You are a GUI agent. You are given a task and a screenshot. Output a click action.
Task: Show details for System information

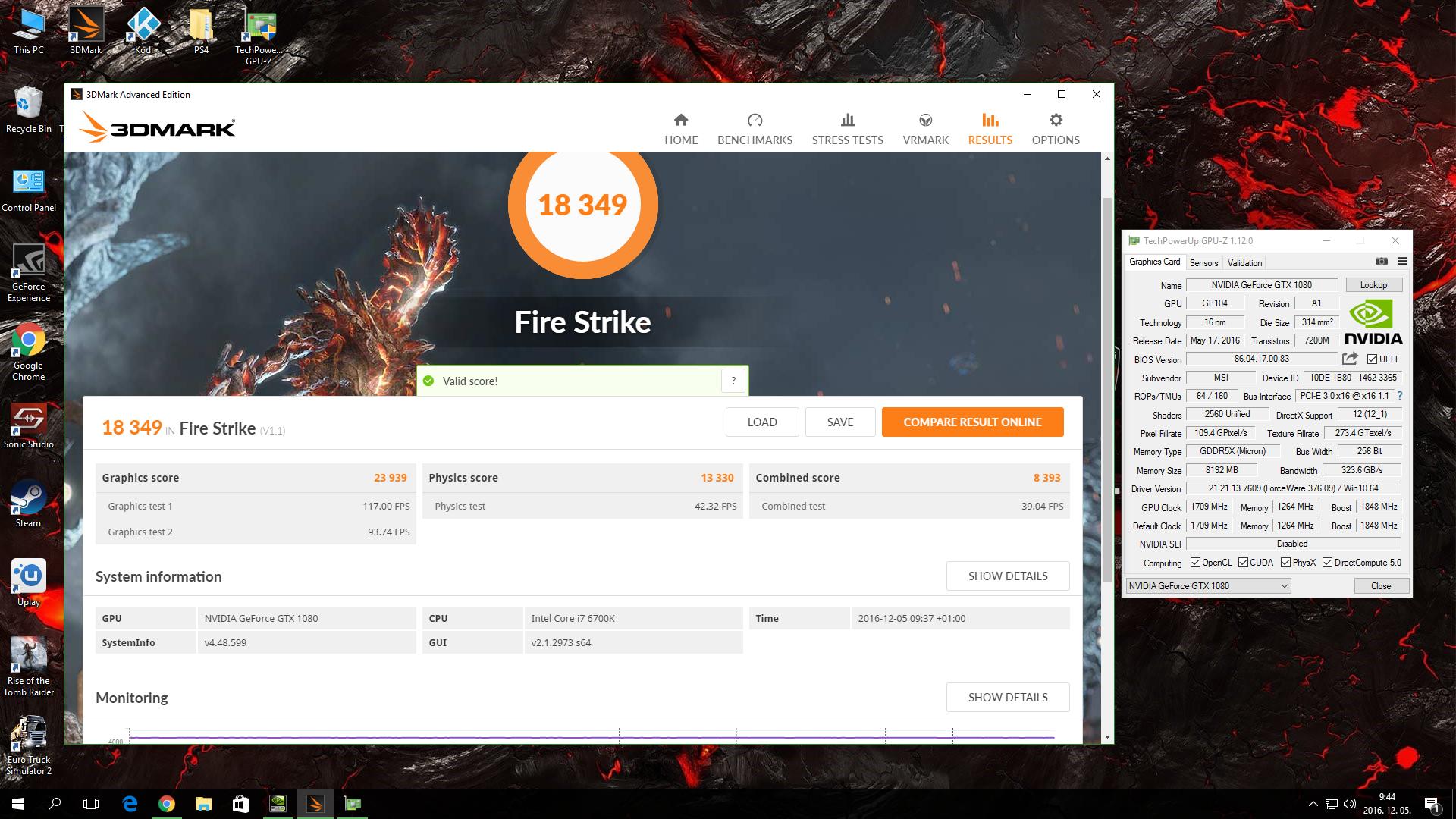(1008, 576)
